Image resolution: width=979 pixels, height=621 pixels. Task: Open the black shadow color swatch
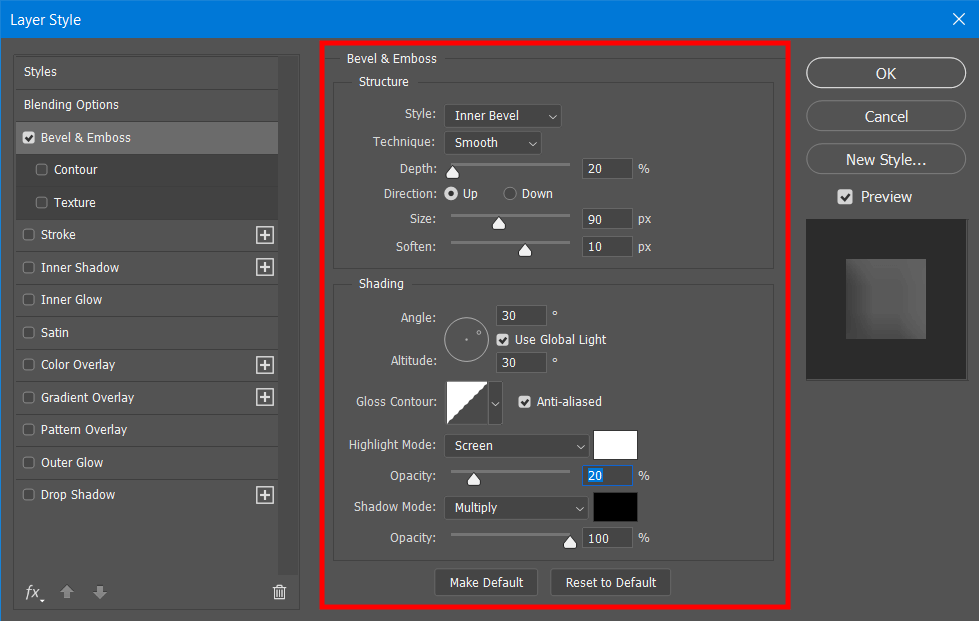[615, 507]
